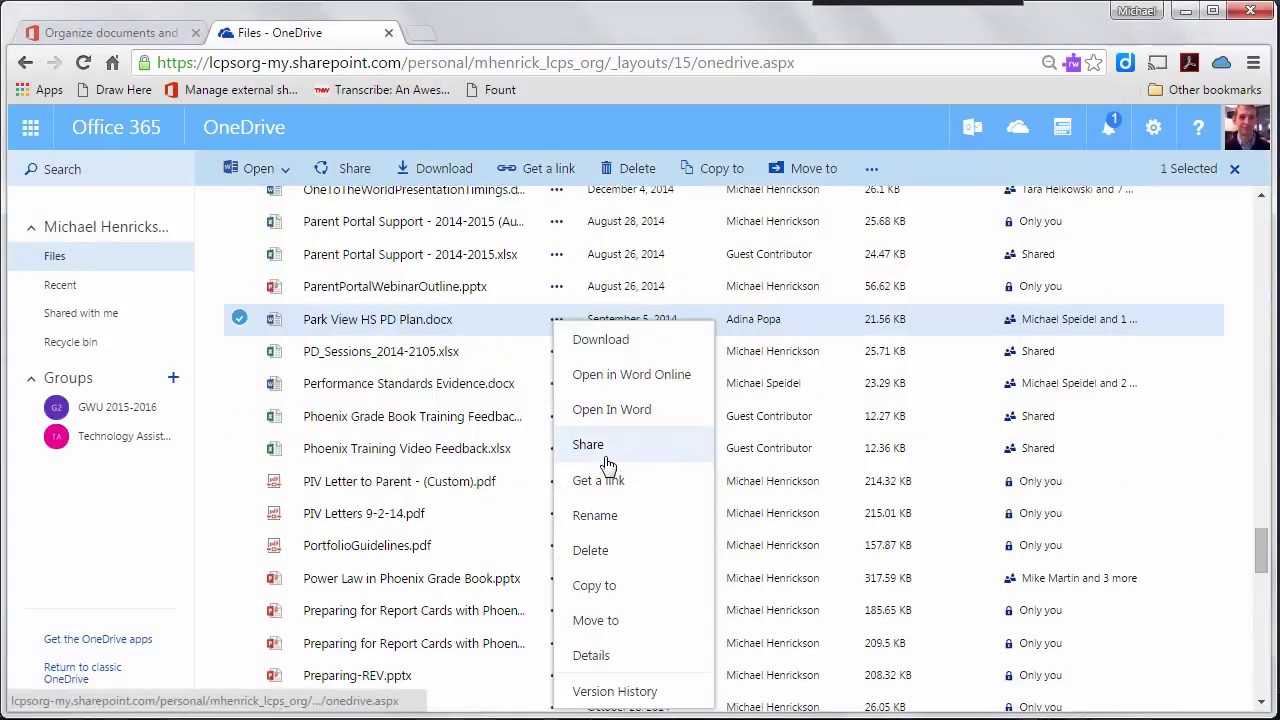Click the user profile photo
The height and width of the screenshot is (720, 1280).
(x=1247, y=127)
